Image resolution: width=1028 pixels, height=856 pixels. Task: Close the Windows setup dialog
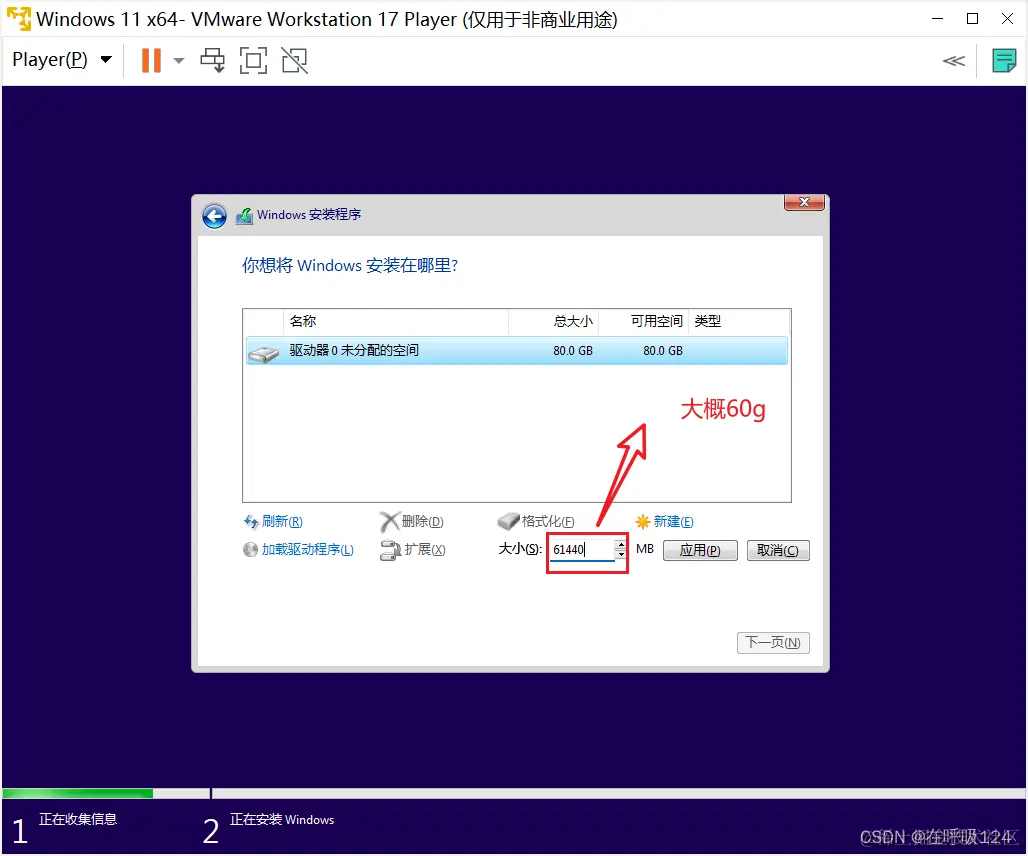point(804,202)
